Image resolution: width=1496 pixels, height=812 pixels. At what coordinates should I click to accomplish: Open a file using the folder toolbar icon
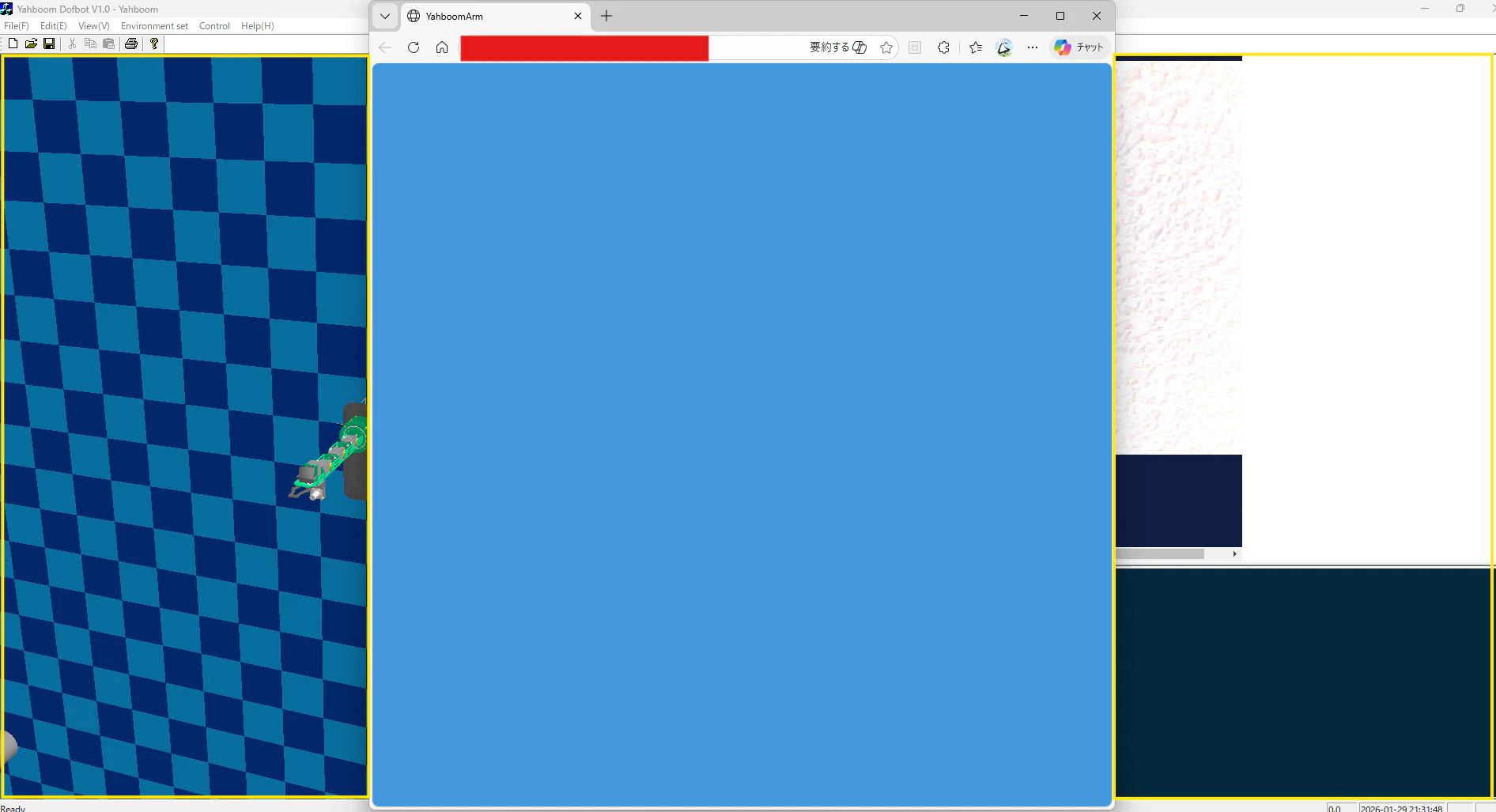tap(31, 43)
